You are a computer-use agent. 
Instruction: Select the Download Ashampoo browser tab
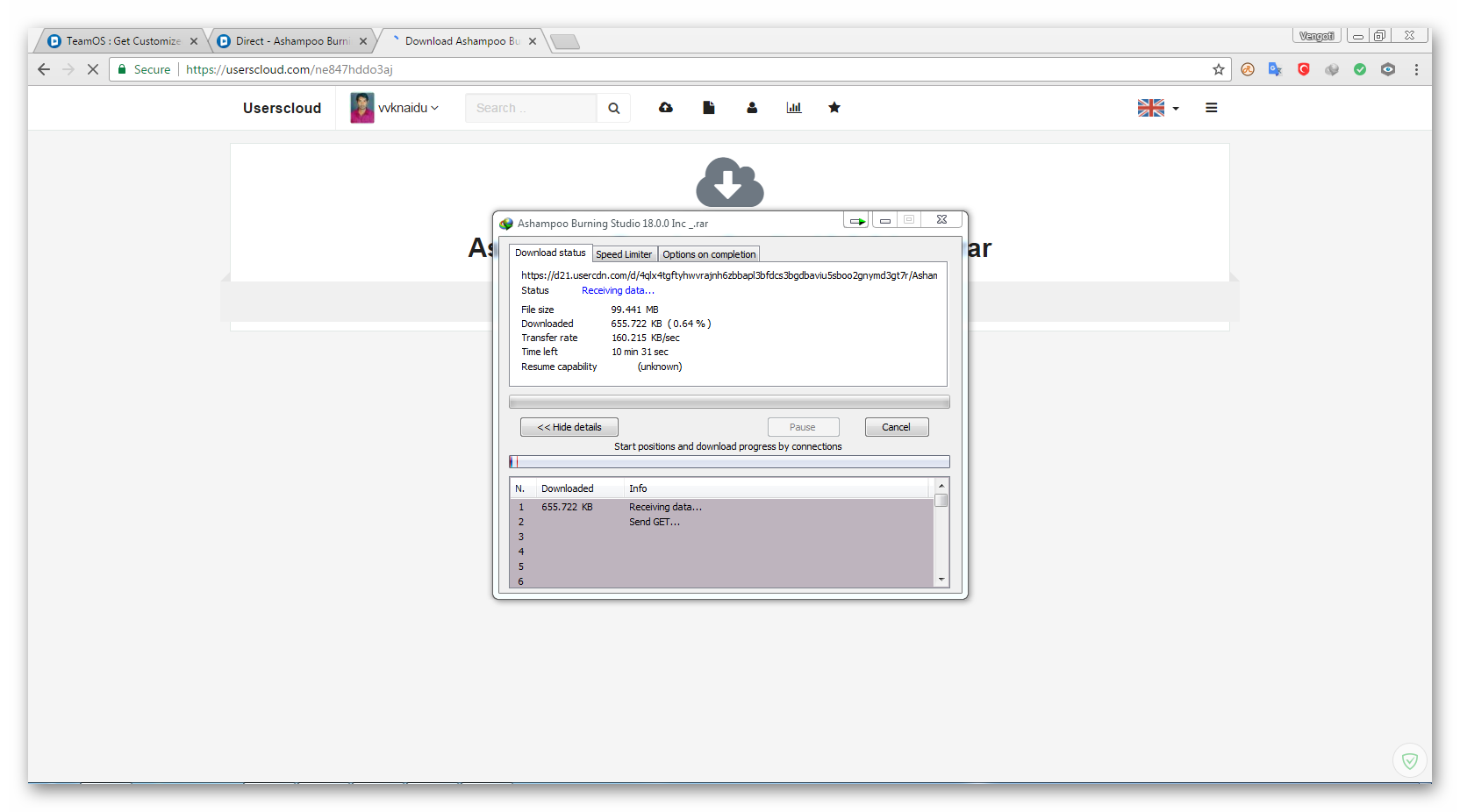click(x=462, y=41)
